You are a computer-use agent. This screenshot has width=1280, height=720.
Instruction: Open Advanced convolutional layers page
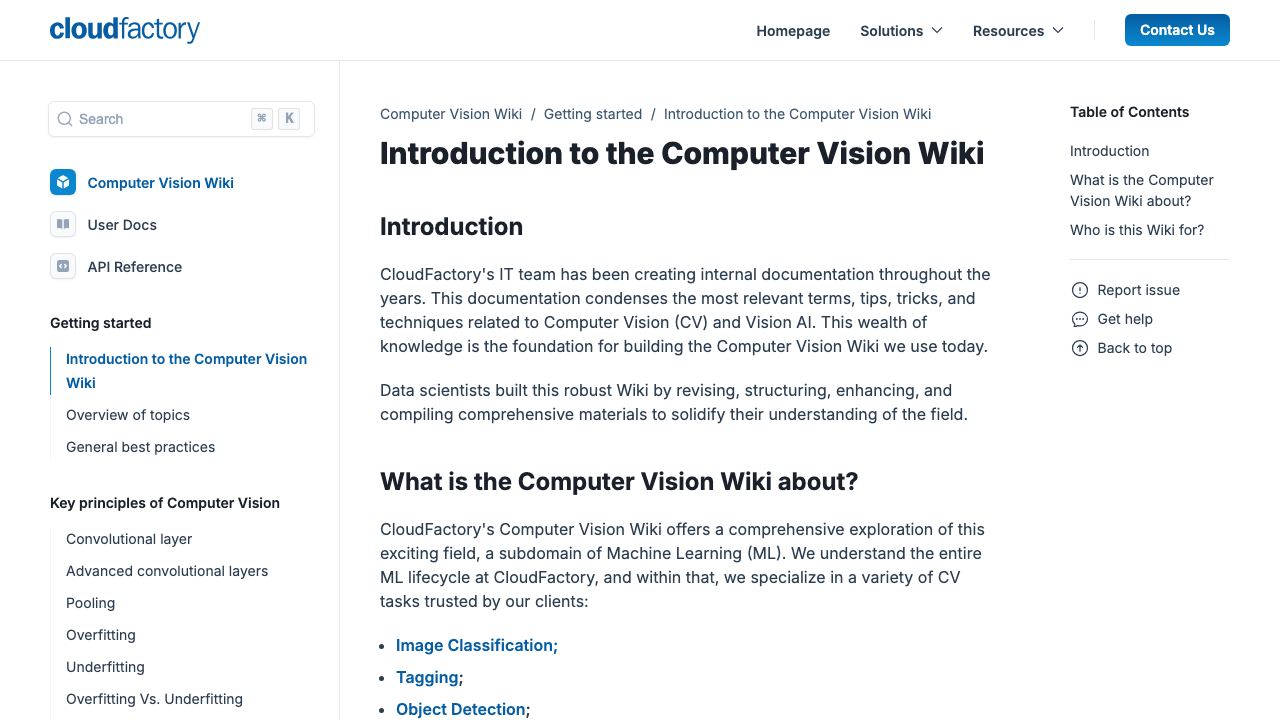[x=167, y=571]
